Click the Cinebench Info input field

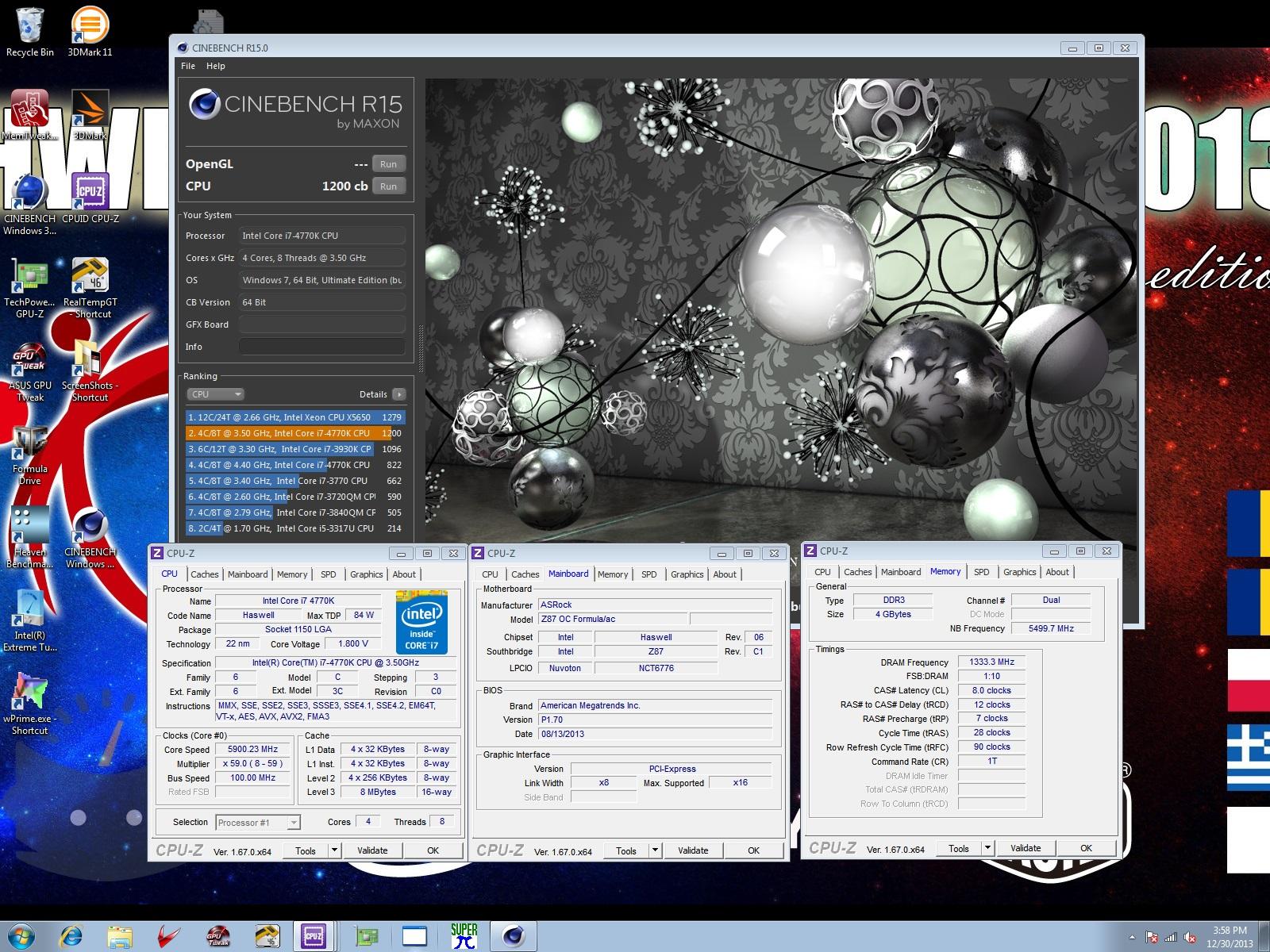[x=322, y=347]
